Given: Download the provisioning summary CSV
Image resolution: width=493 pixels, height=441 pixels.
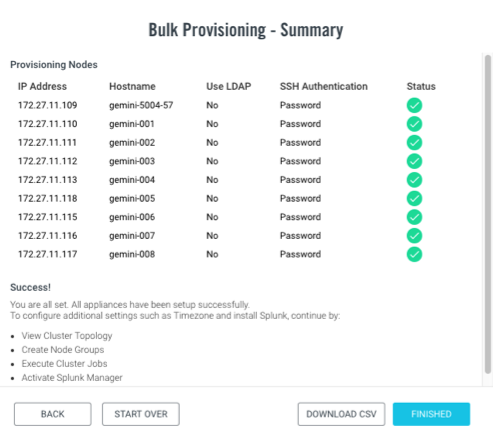Looking at the screenshot, I should pyautogui.click(x=341, y=414).
